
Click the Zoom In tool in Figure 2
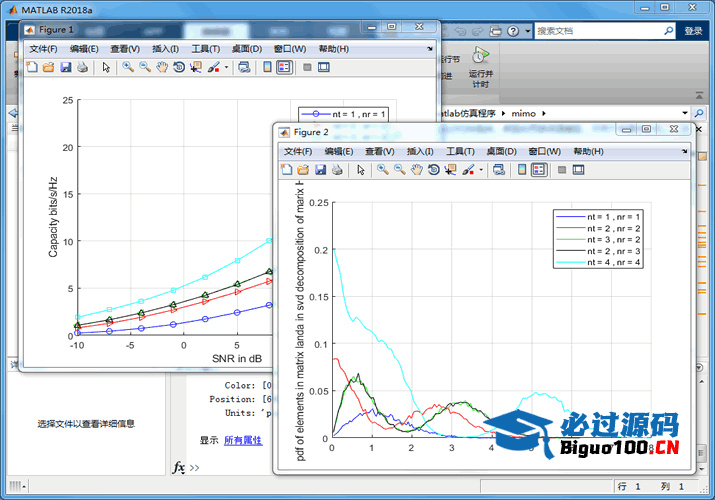pos(383,170)
